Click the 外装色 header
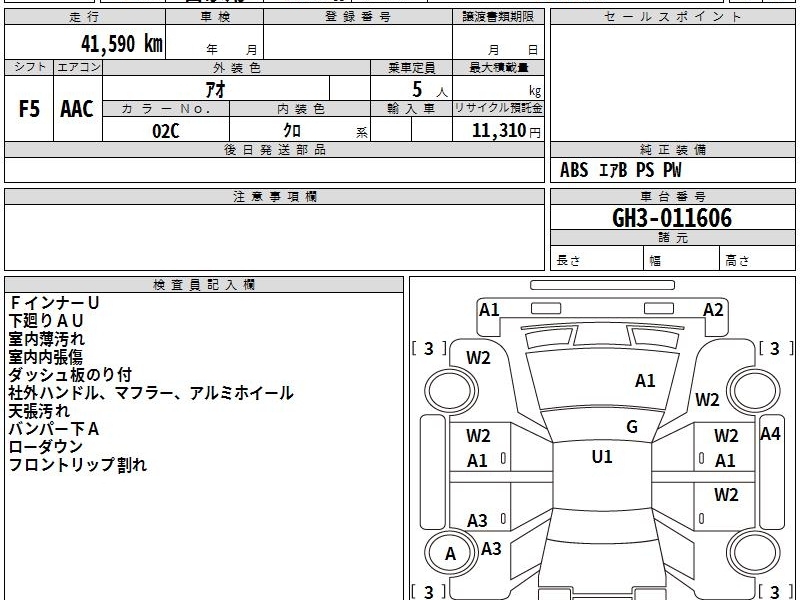The height and width of the screenshot is (600, 800). point(237,68)
